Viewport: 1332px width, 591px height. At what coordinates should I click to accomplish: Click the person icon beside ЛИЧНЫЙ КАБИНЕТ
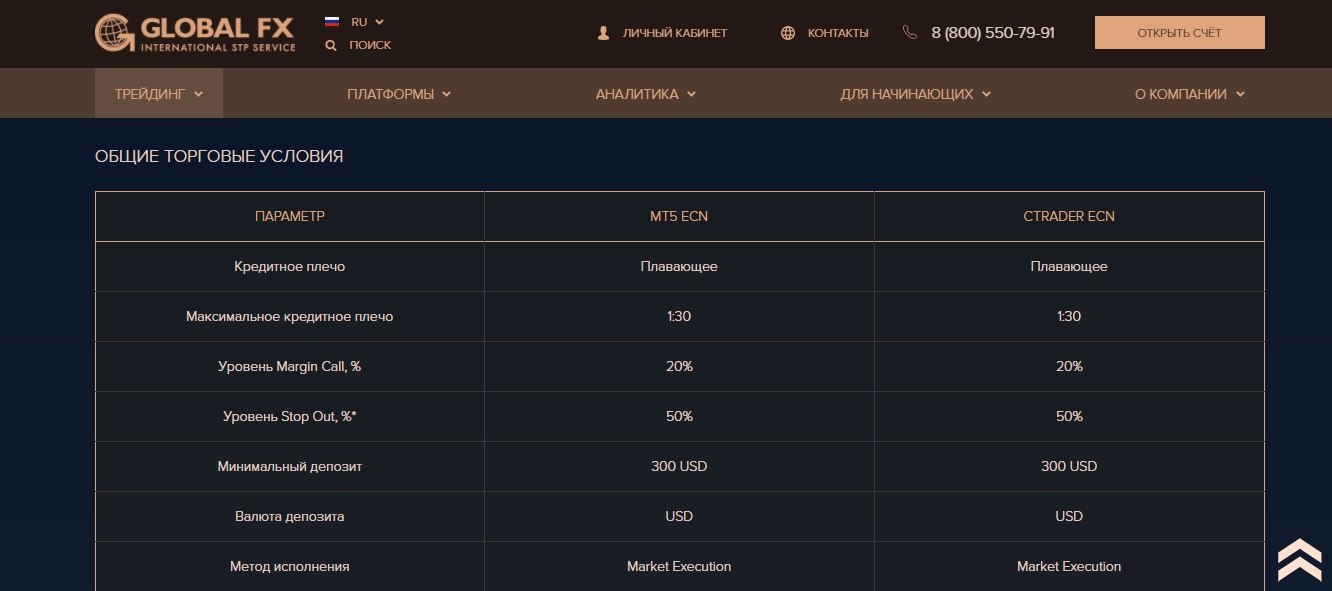(x=602, y=32)
